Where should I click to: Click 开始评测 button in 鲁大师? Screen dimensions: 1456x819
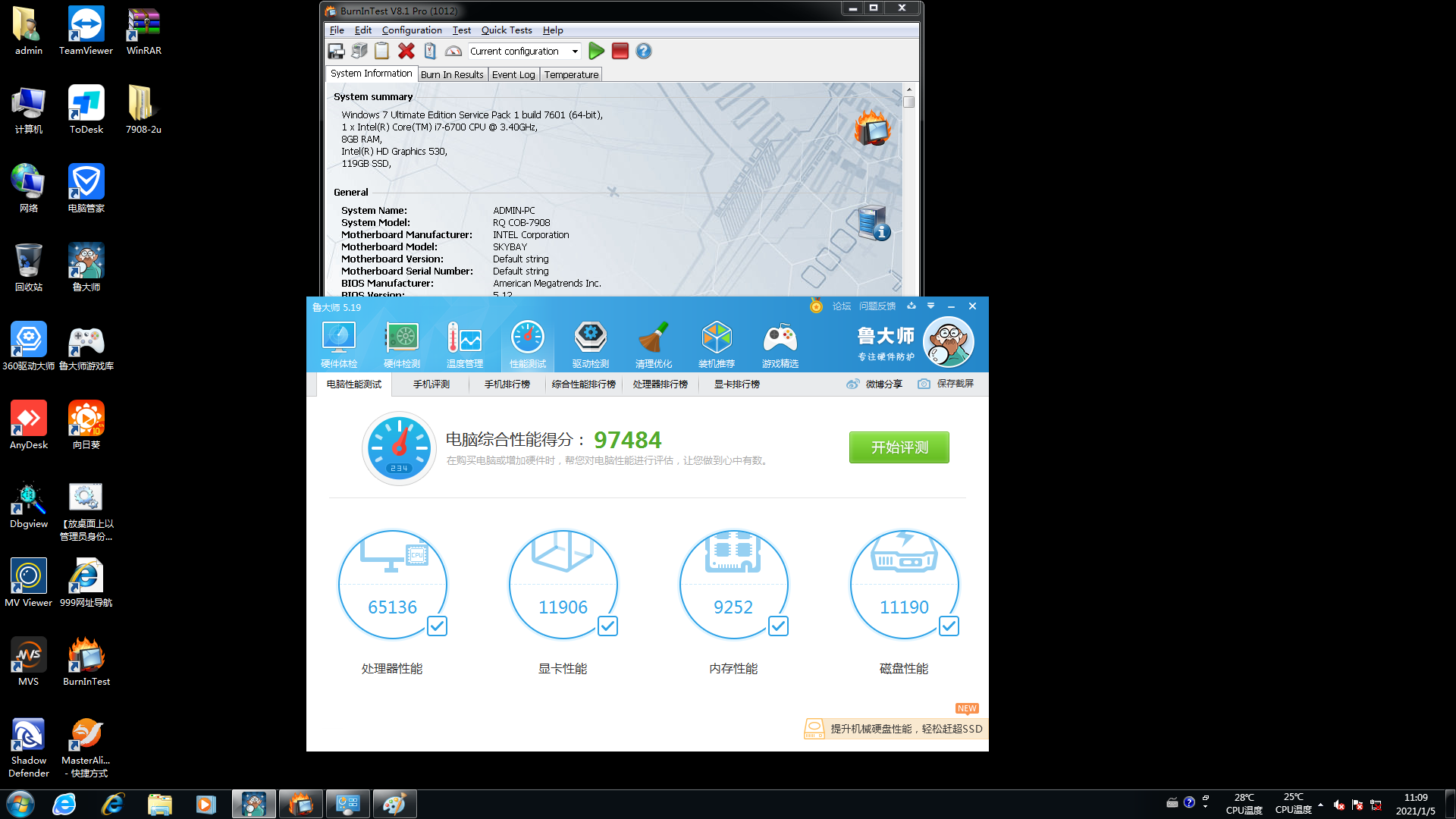pos(899,446)
